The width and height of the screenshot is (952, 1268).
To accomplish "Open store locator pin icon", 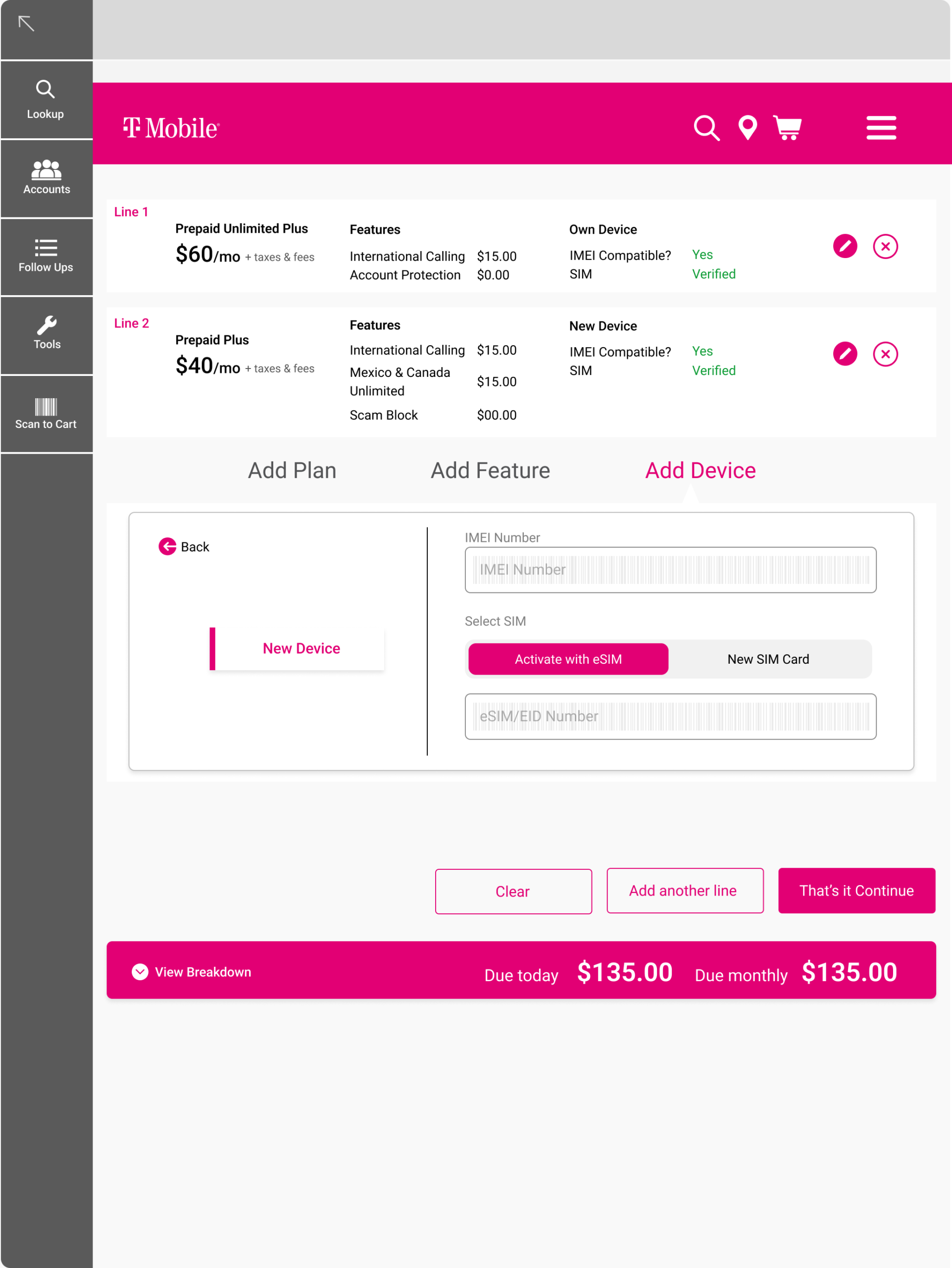I will (748, 127).
